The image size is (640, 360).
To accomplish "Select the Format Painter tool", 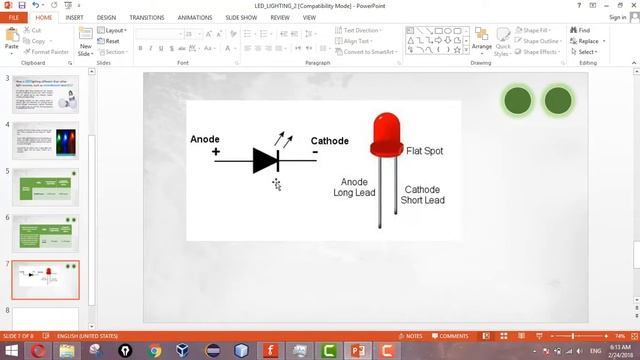I will click(x=46, y=52).
